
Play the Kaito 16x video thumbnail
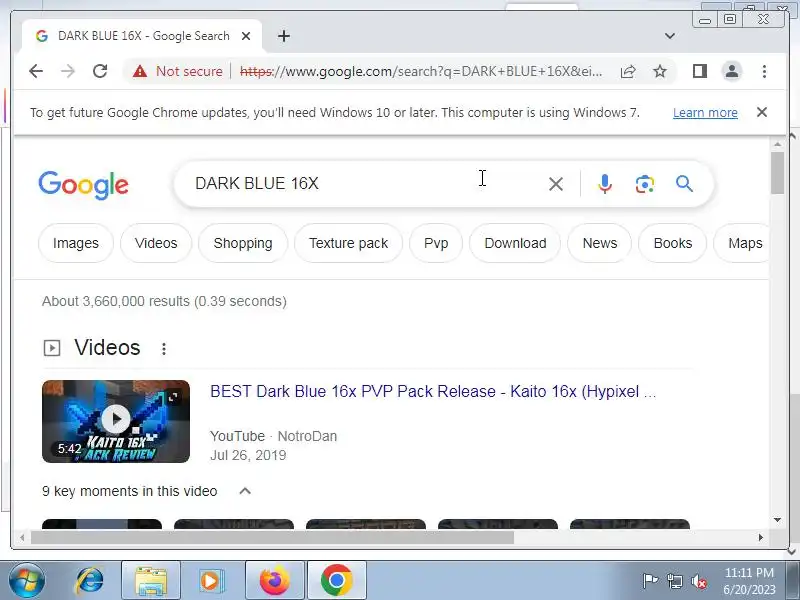coord(116,421)
